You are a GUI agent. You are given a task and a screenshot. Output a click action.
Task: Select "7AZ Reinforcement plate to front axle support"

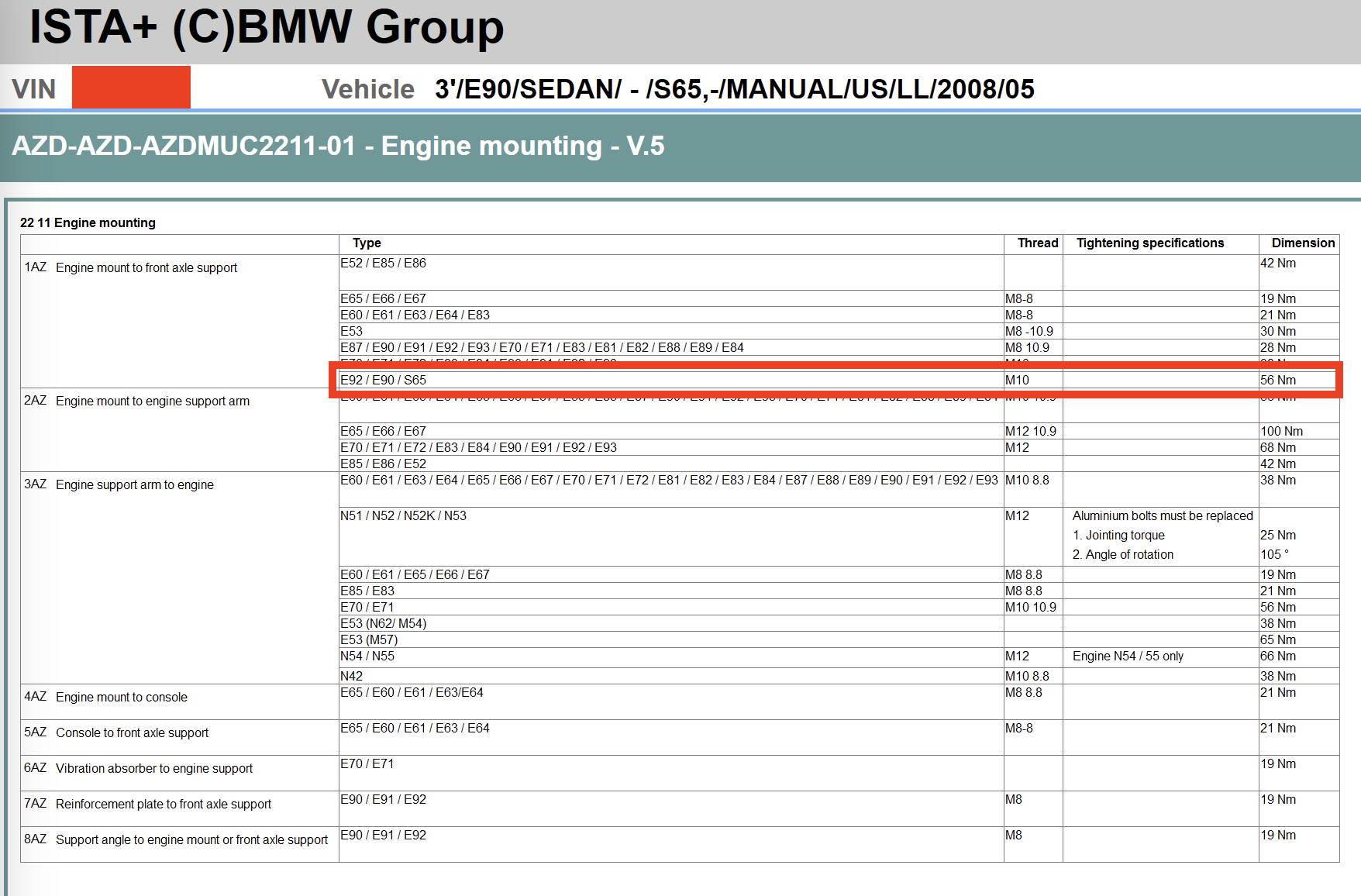coord(148,804)
